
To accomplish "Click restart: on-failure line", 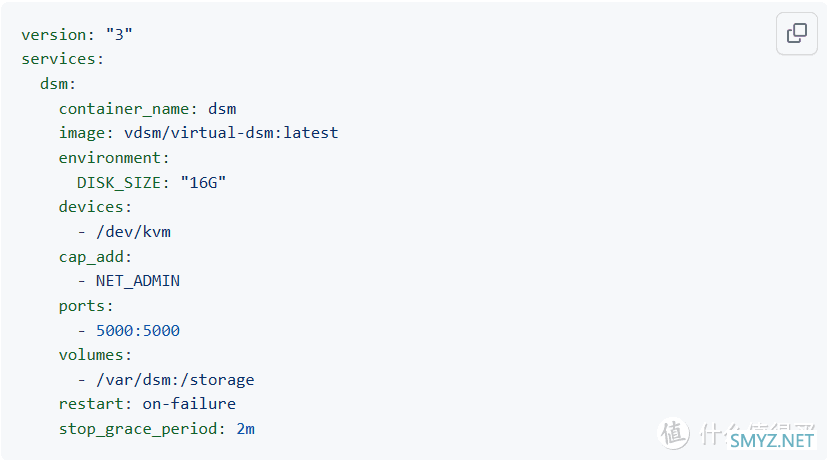I will tap(147, 404).
